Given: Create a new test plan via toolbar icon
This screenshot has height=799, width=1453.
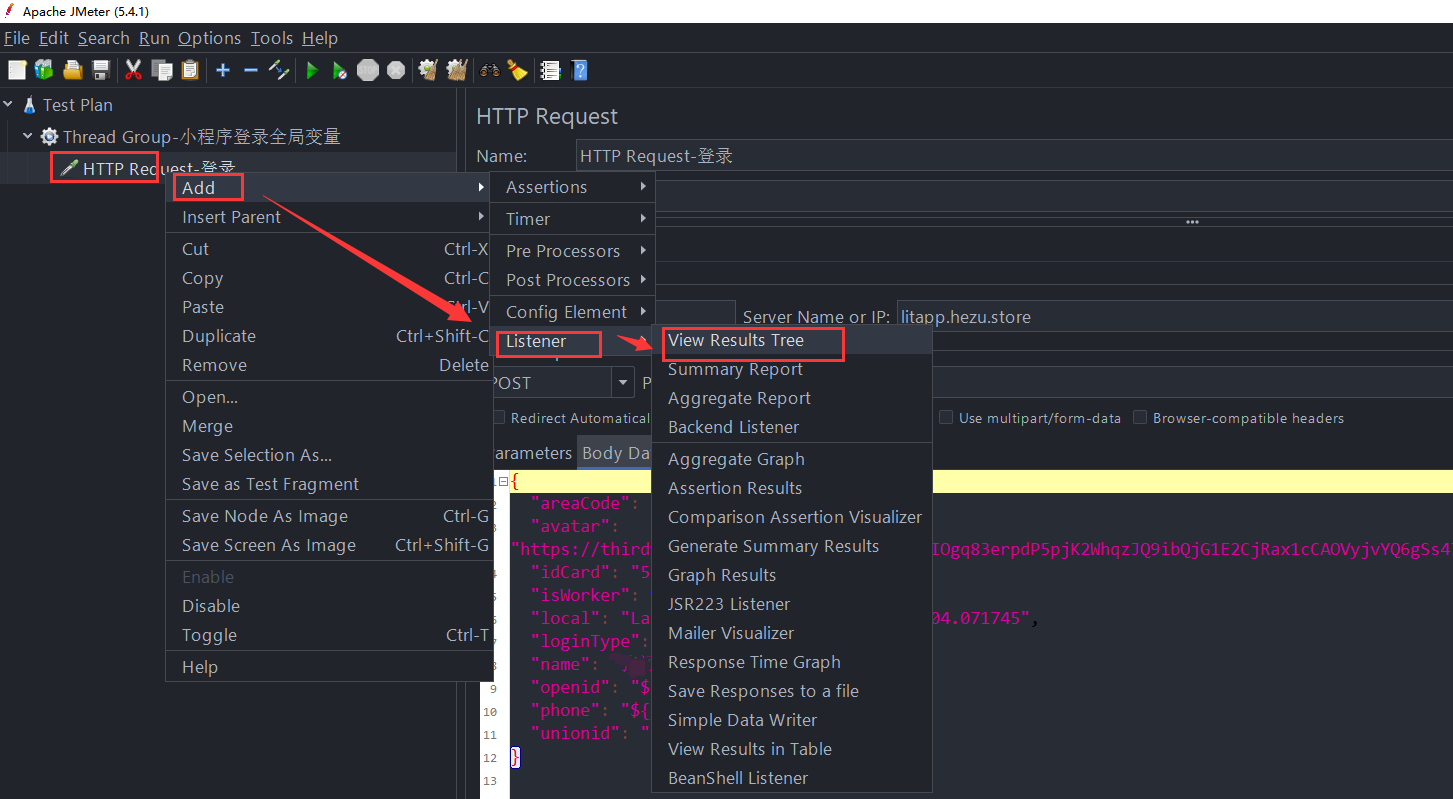Looking at the screenshot, I should 16,70.
